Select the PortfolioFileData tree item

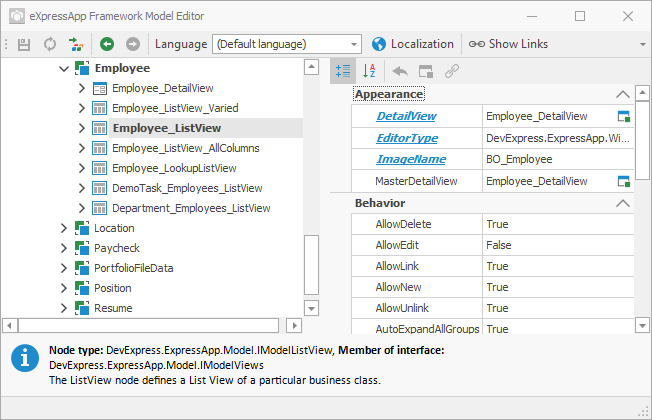click(x=133, y=268)
